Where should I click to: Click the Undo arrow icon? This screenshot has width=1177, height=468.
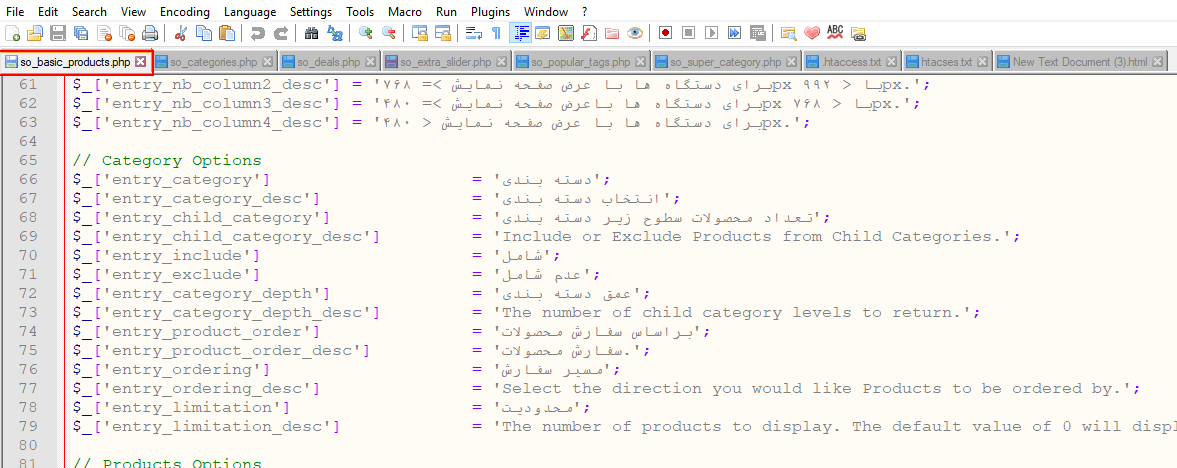click(x=257, y=33)
